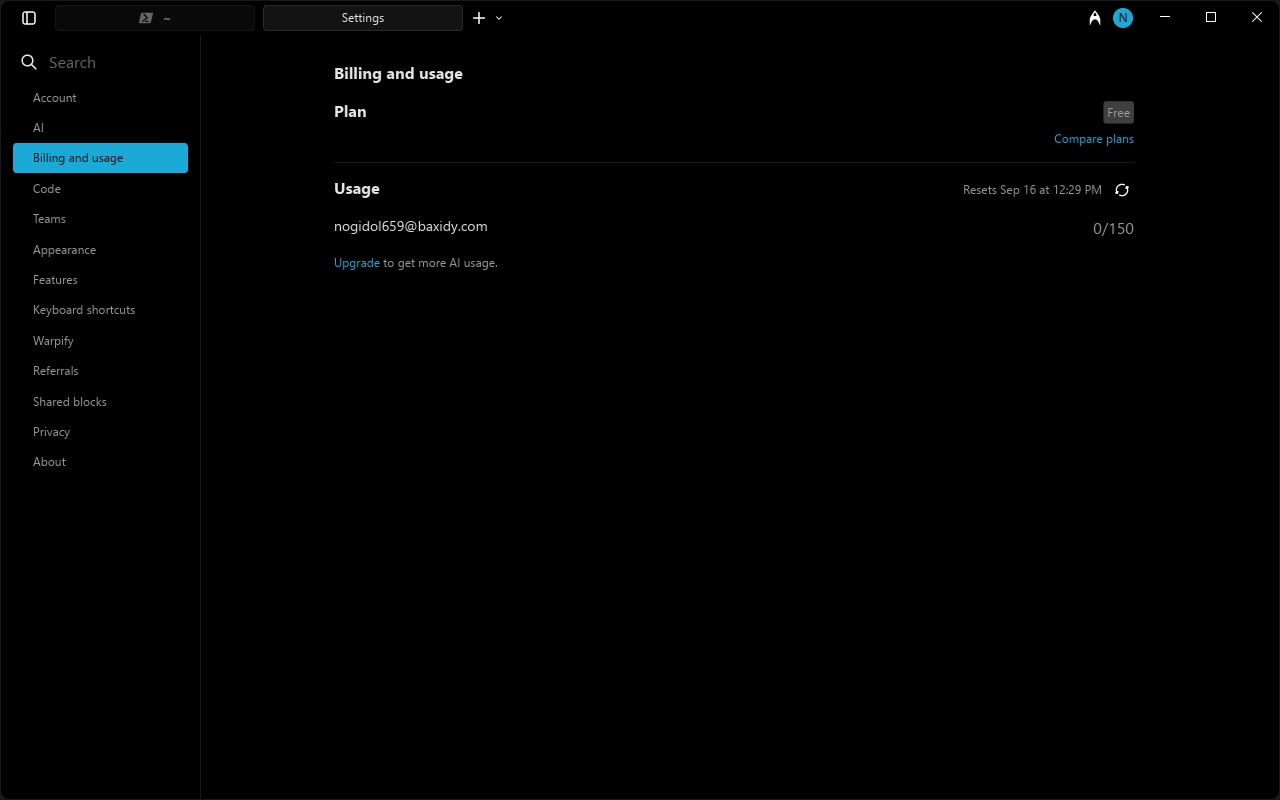1280x800 pixels.
Task: Click the search magnifier icon
Action: tap(29, 62)
